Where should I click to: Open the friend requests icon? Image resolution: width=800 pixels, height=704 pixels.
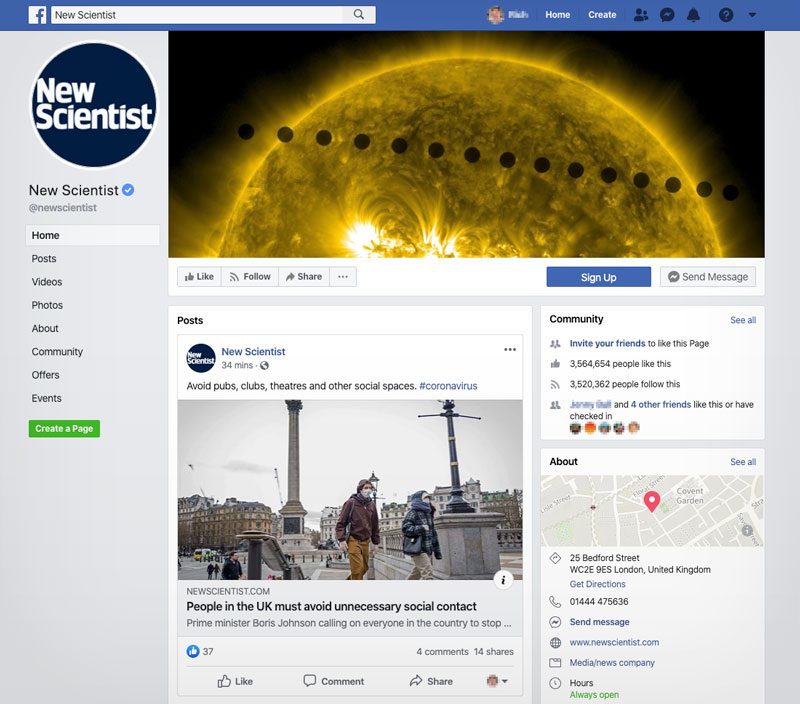click(641, 15)
